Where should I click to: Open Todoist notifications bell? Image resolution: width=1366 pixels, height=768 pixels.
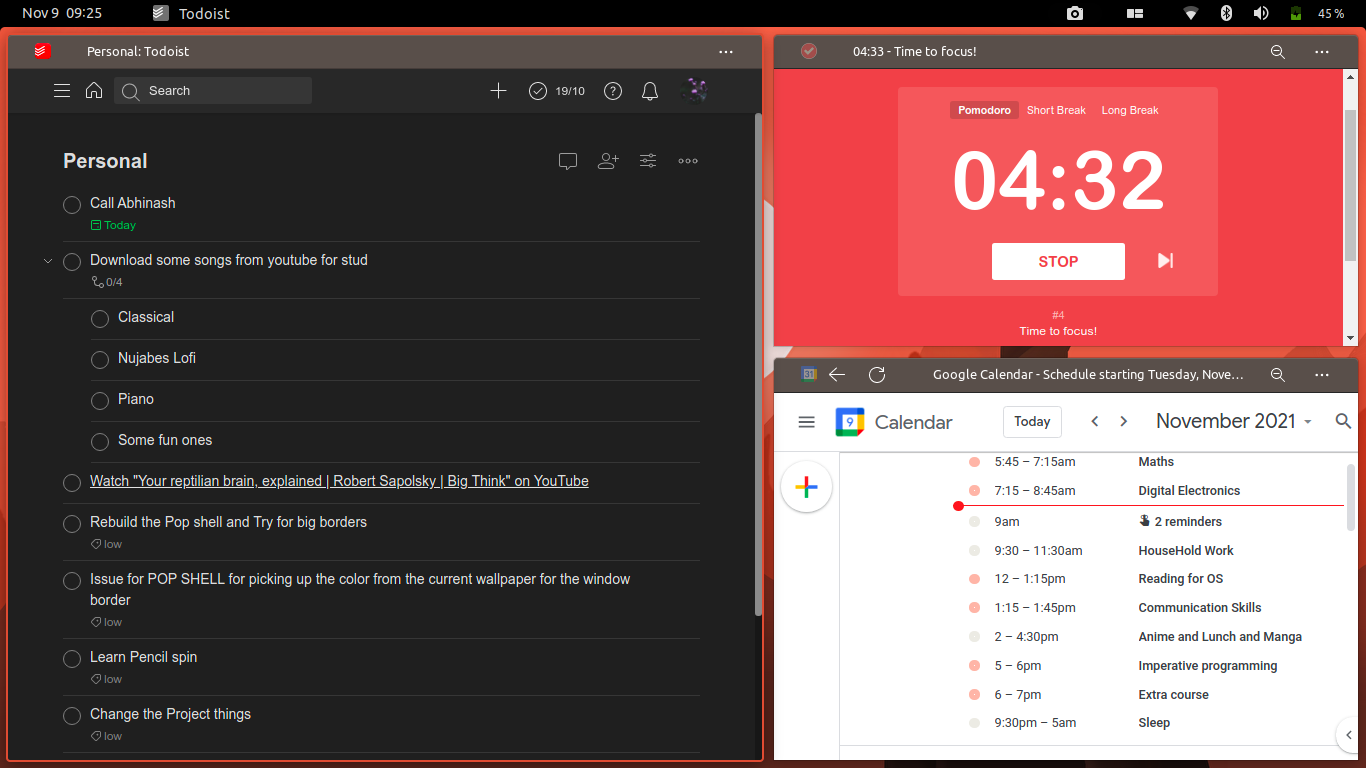click(x=649, y=90)
